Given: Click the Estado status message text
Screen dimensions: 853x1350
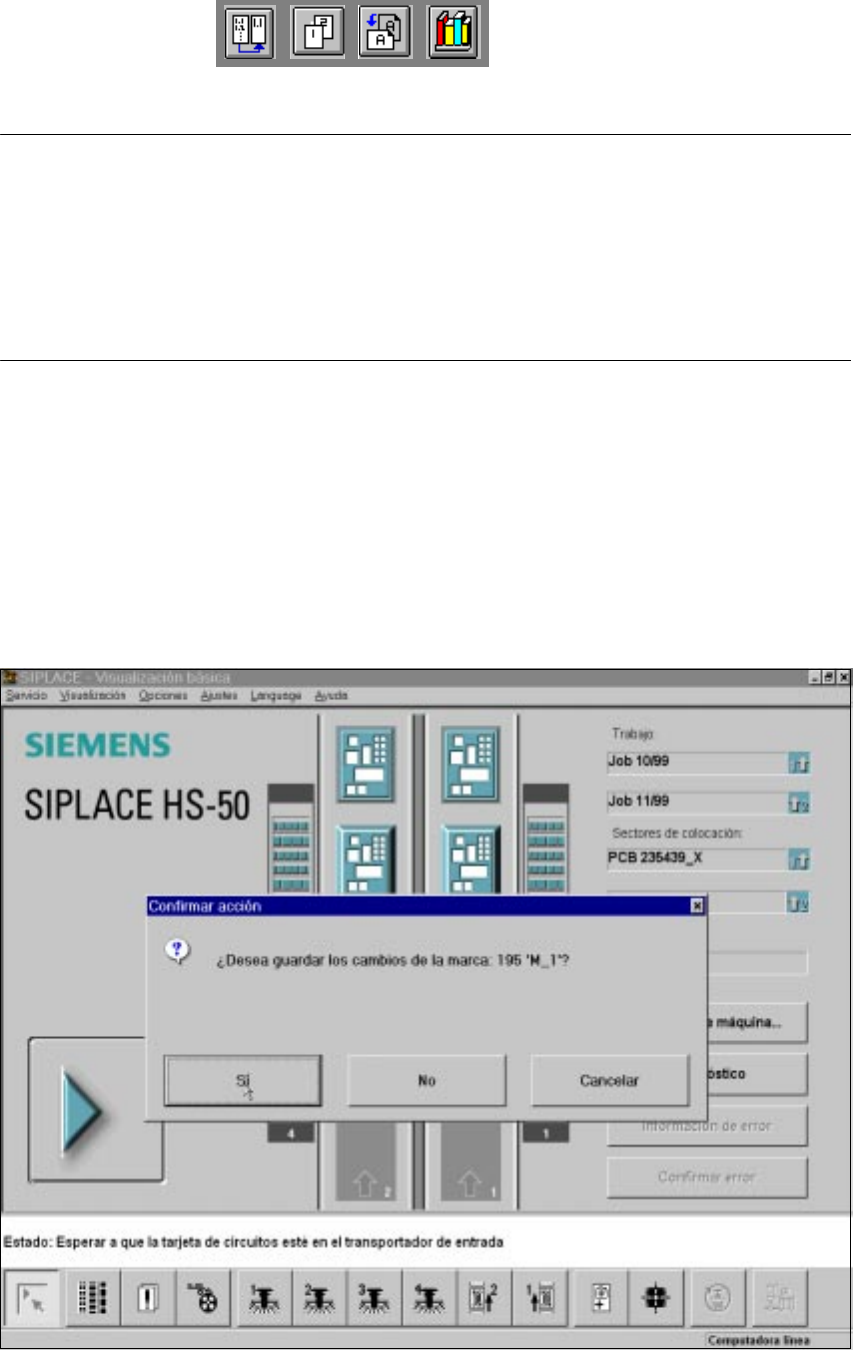Looking at the screenshot, I should coord(253,1243).
